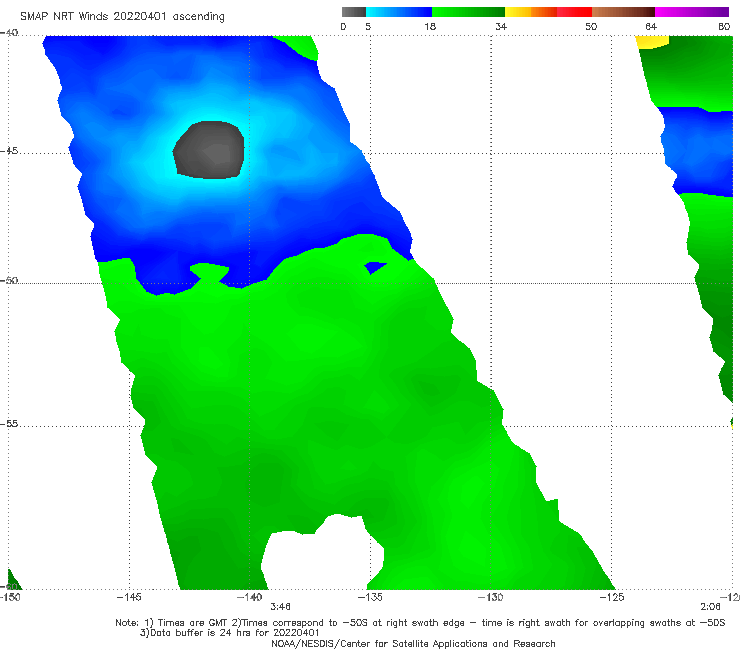Click the longitude axis label '-130'

pyautogui.click(x=491, y=597)
